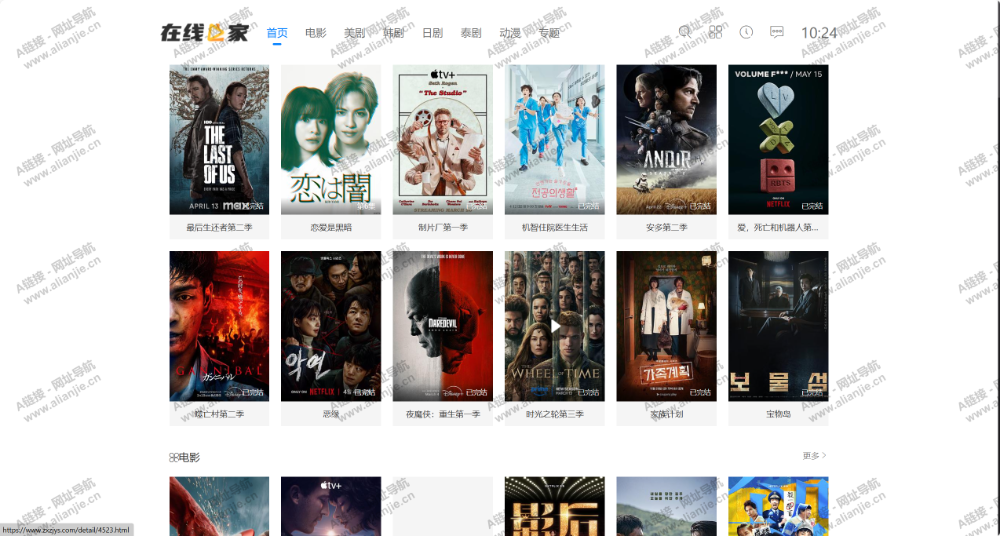The width and height of the screenshot is (1000, 536).
Task: Open the Daredevil poster
Action: [x=443, y=326]
